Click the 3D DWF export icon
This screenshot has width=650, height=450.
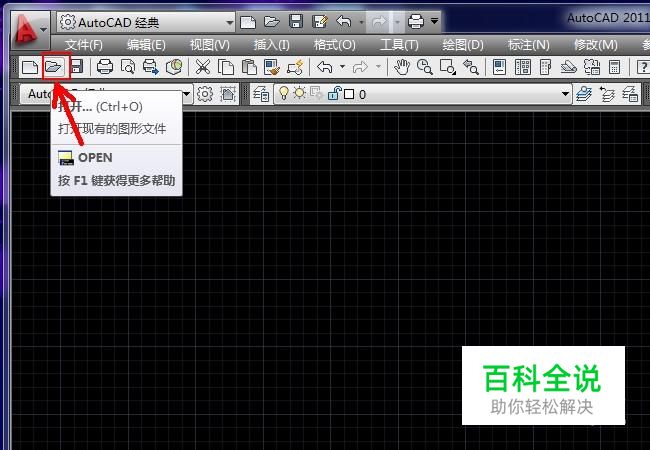(x=174, y=67)
